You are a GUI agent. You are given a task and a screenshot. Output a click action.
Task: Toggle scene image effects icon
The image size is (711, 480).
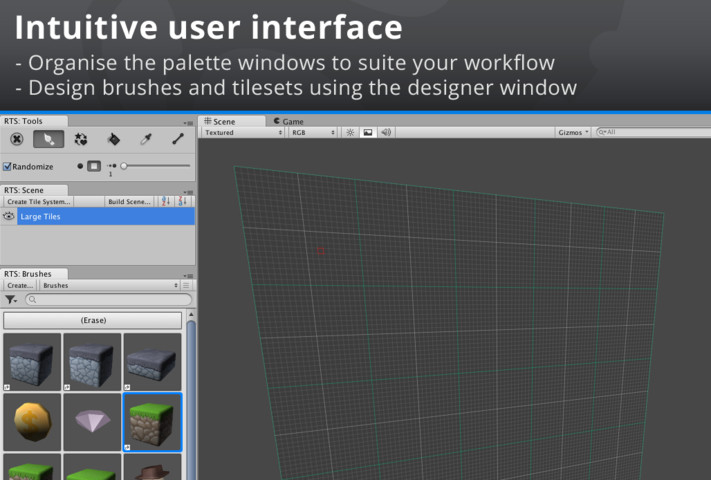click(368, 132)
